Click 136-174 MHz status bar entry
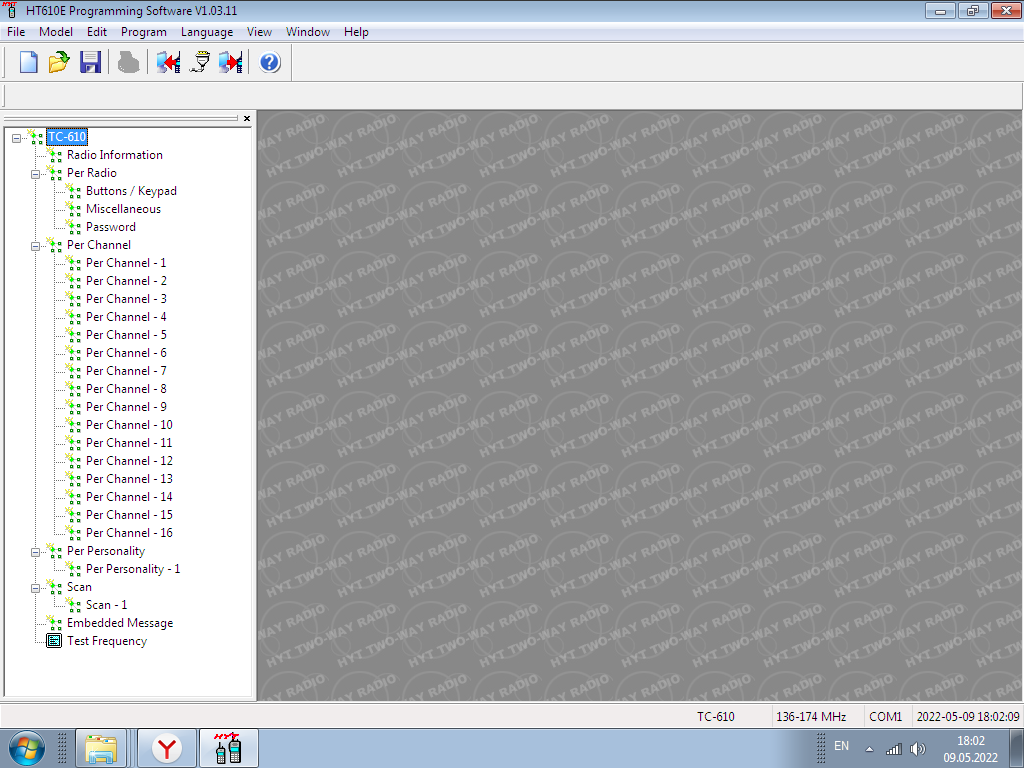 click(811, 716)
